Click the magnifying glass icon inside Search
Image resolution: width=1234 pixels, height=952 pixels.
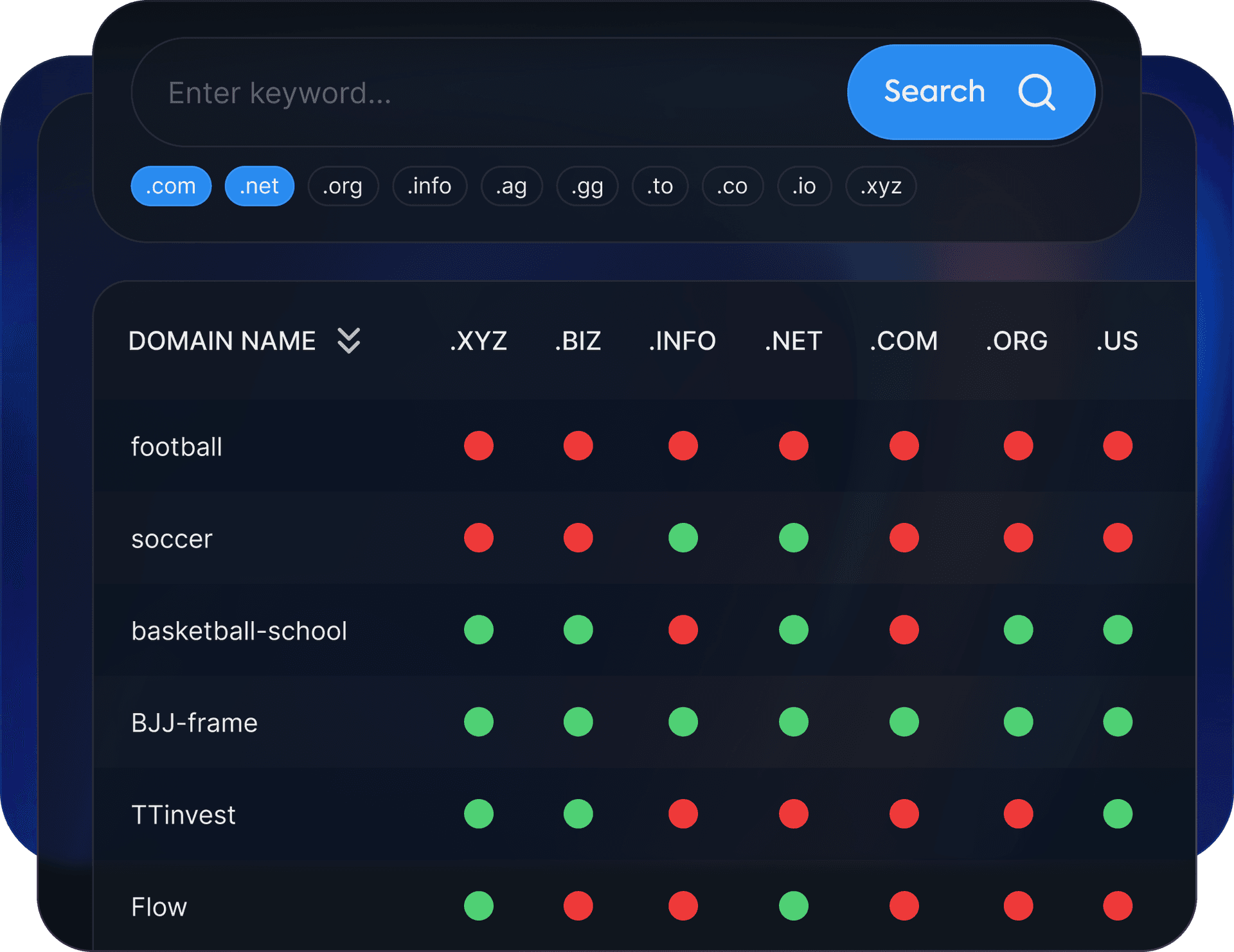[1037, 92]
